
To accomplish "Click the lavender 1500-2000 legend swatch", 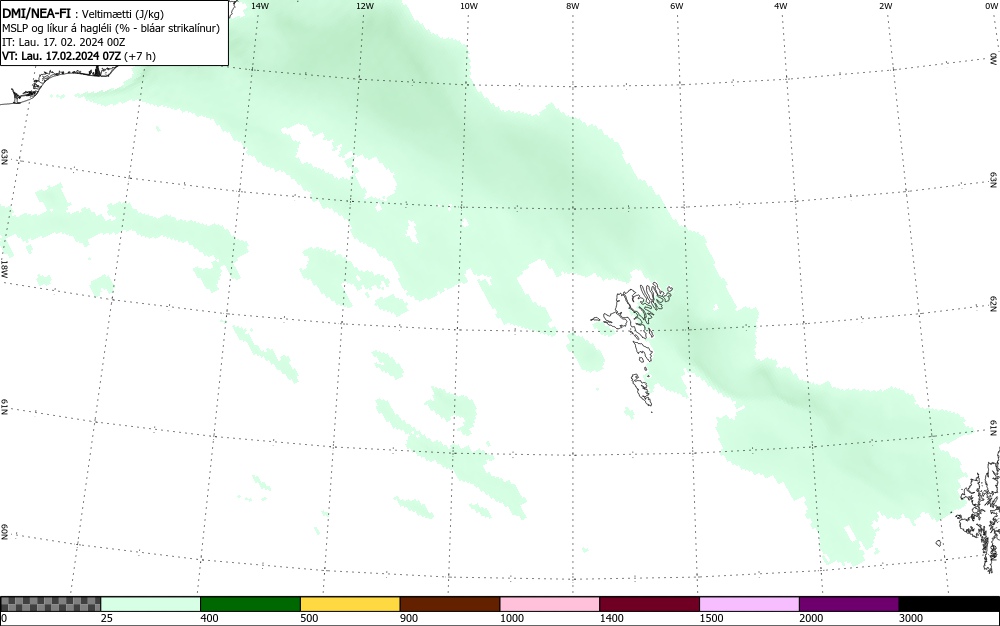I will click(x=749, y=604).
